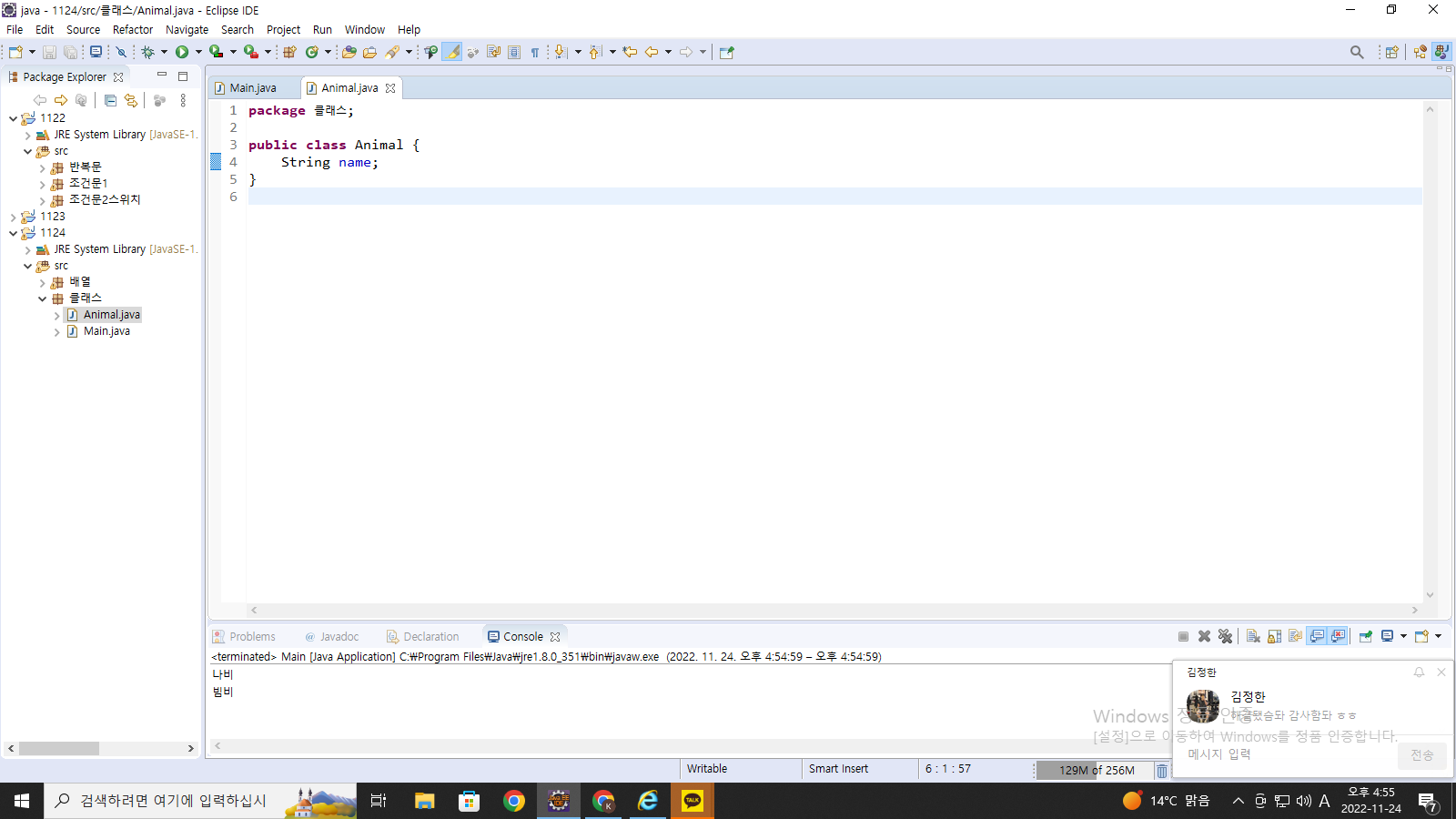
Task: Toggle Mark Occurrences highlighter
Action: [x=452, y=52]
